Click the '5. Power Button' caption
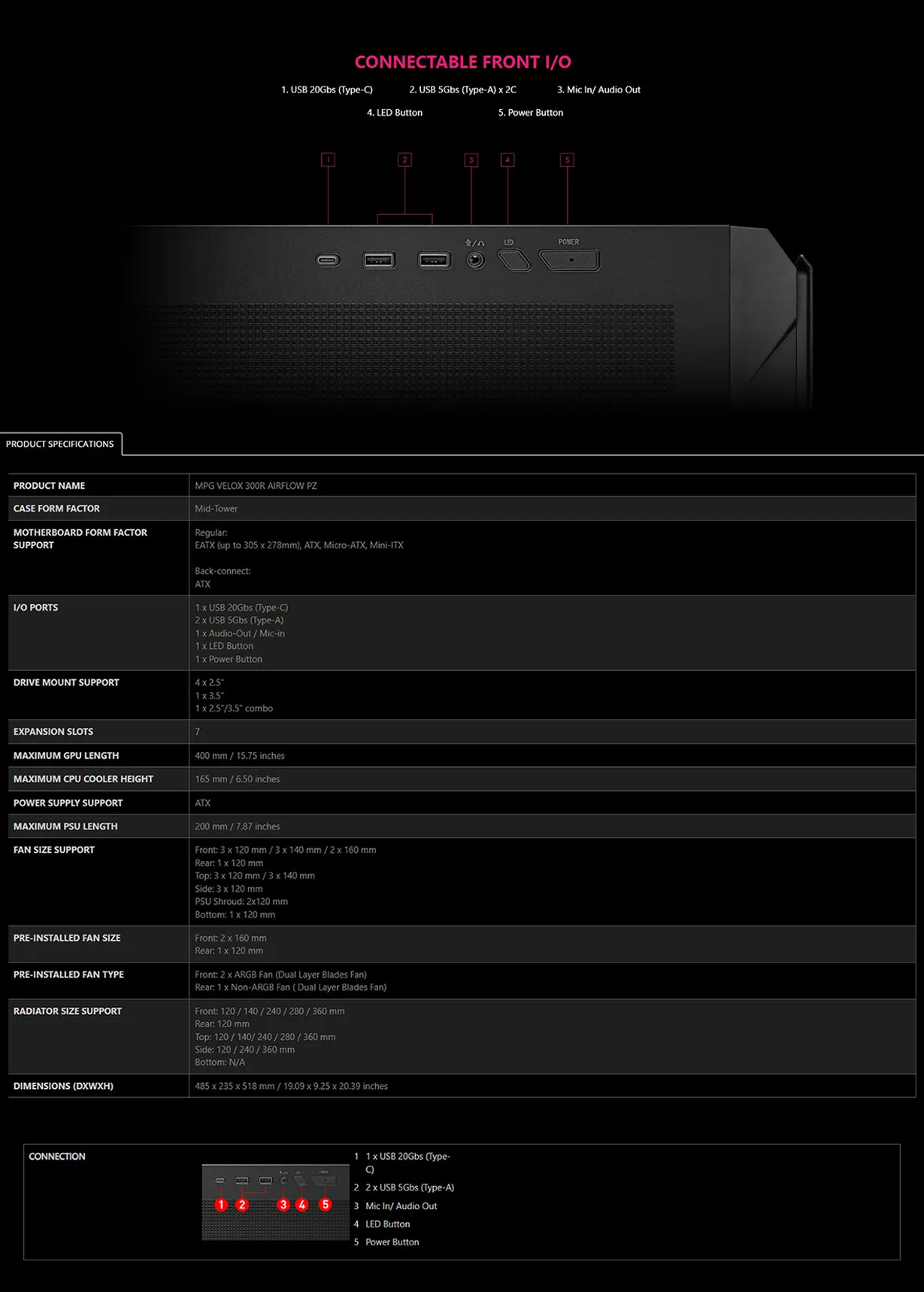Screen dimensions: 924x1292 [531, 113]
